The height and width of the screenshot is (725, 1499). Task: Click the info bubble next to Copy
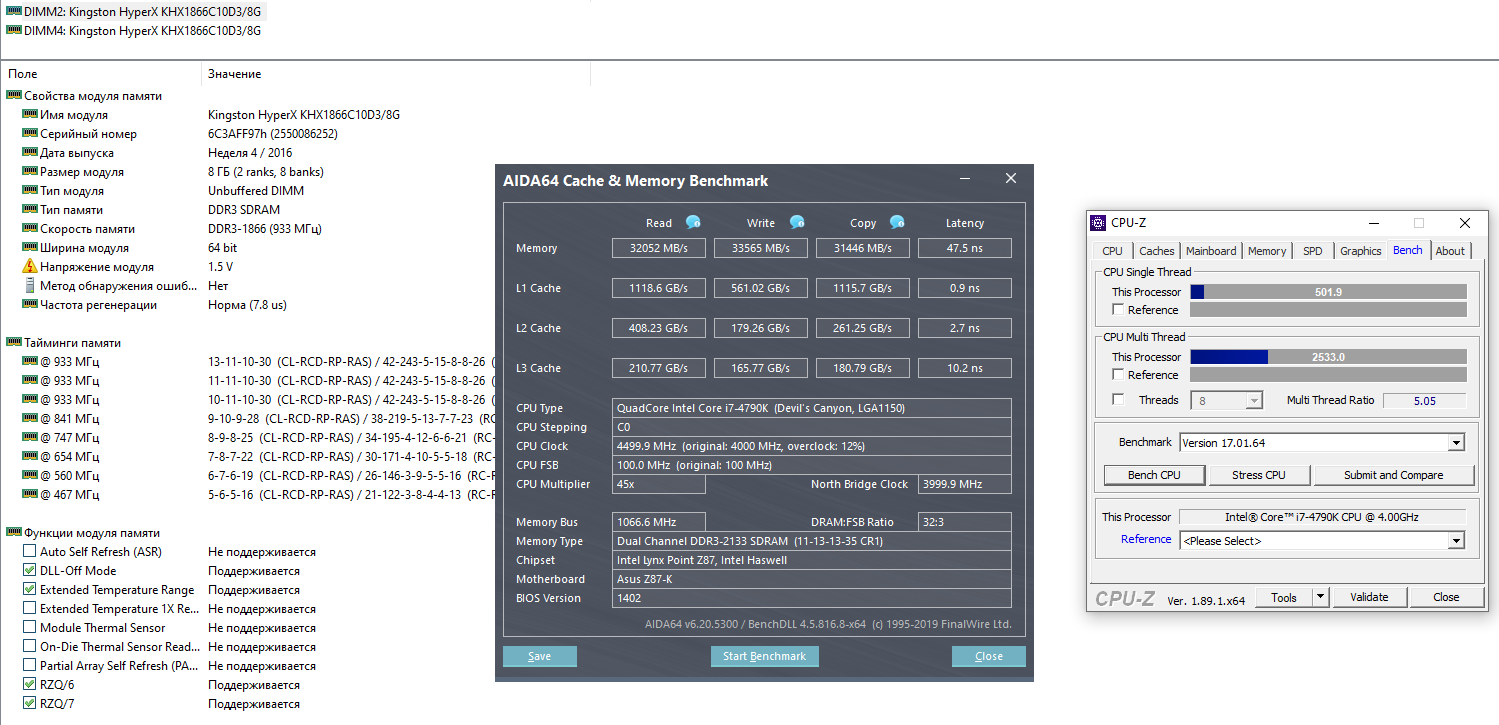pyautogui.click(x=897, y=222)
